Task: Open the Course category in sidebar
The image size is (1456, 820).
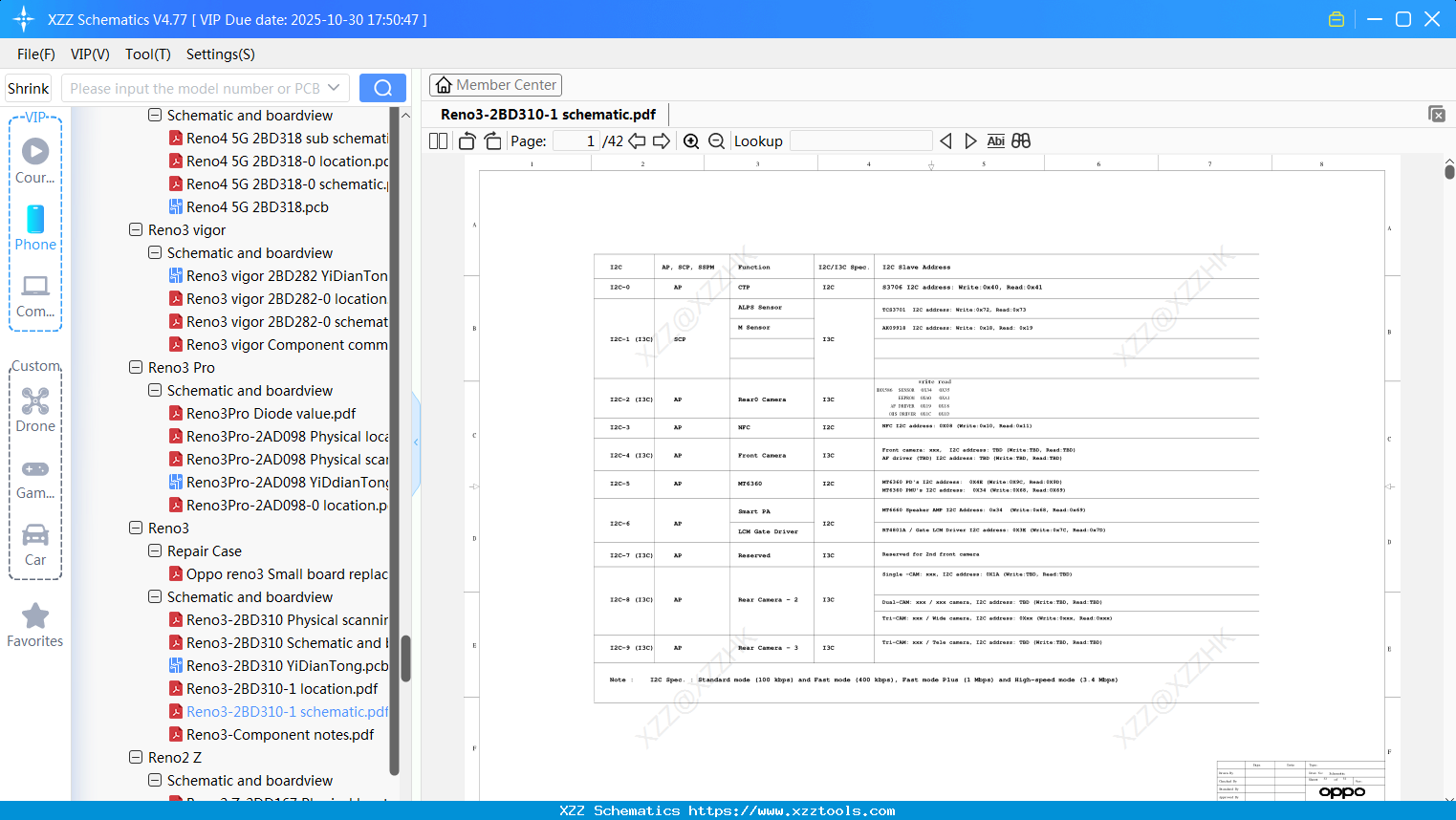Action: pyautogui.click(x=35, y=161)
